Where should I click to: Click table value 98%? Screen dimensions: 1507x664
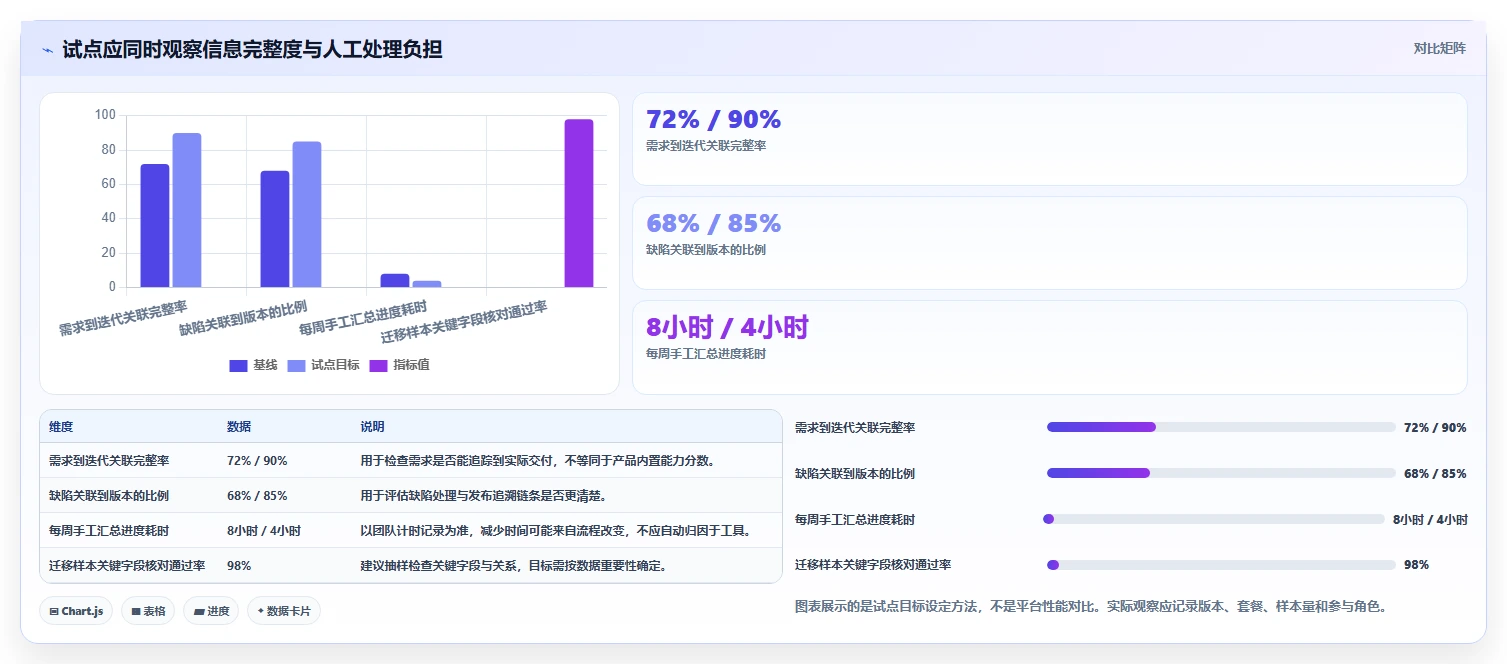(239, 566)
